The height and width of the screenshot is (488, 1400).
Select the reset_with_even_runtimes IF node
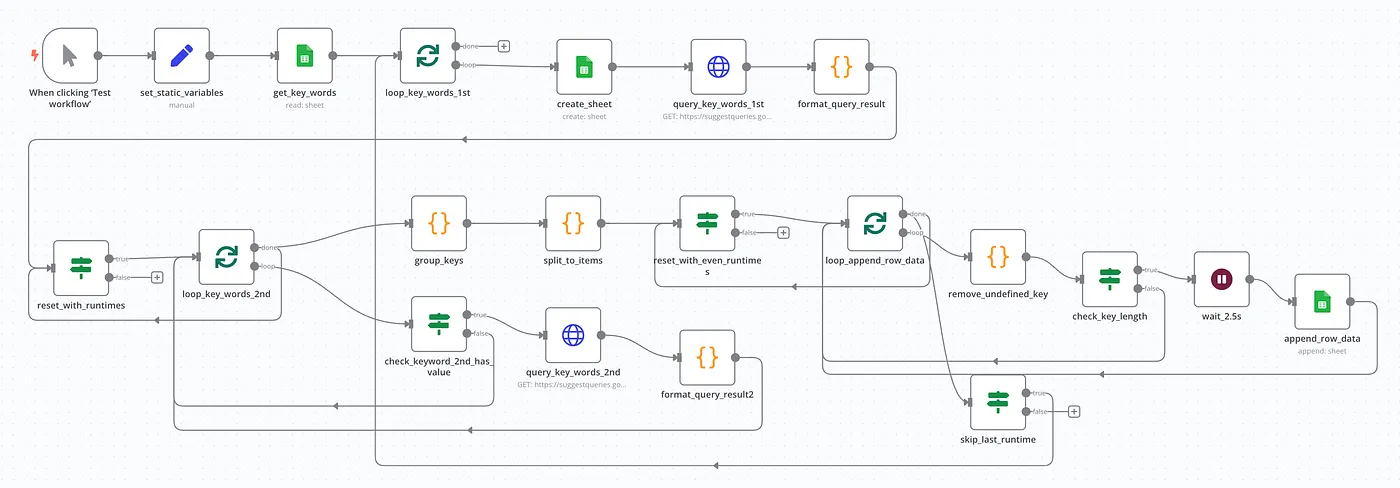(x=707, y=223)
